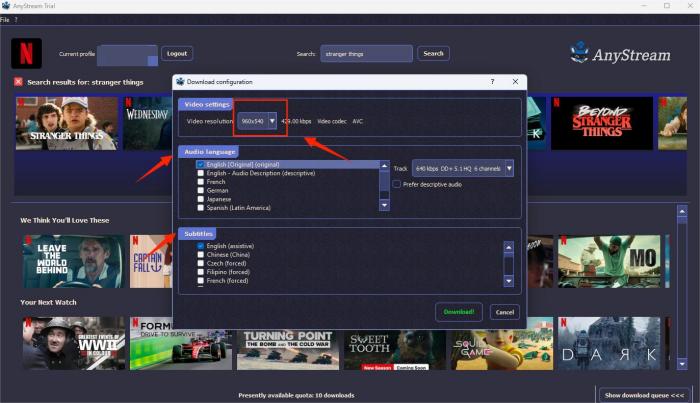700x403 pixels.
Task: Check the Chinese (China) subtitle option
Action: (x=200, y=254)
